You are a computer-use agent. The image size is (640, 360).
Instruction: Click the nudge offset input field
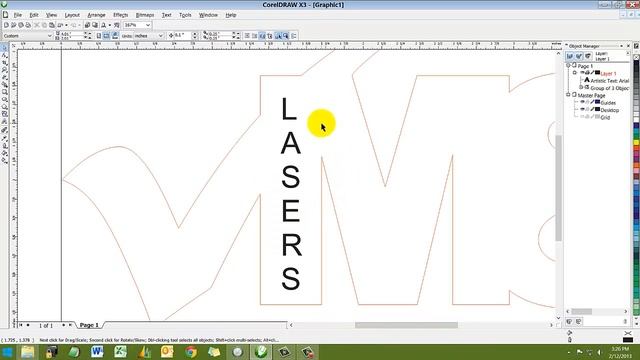[182, 36]
